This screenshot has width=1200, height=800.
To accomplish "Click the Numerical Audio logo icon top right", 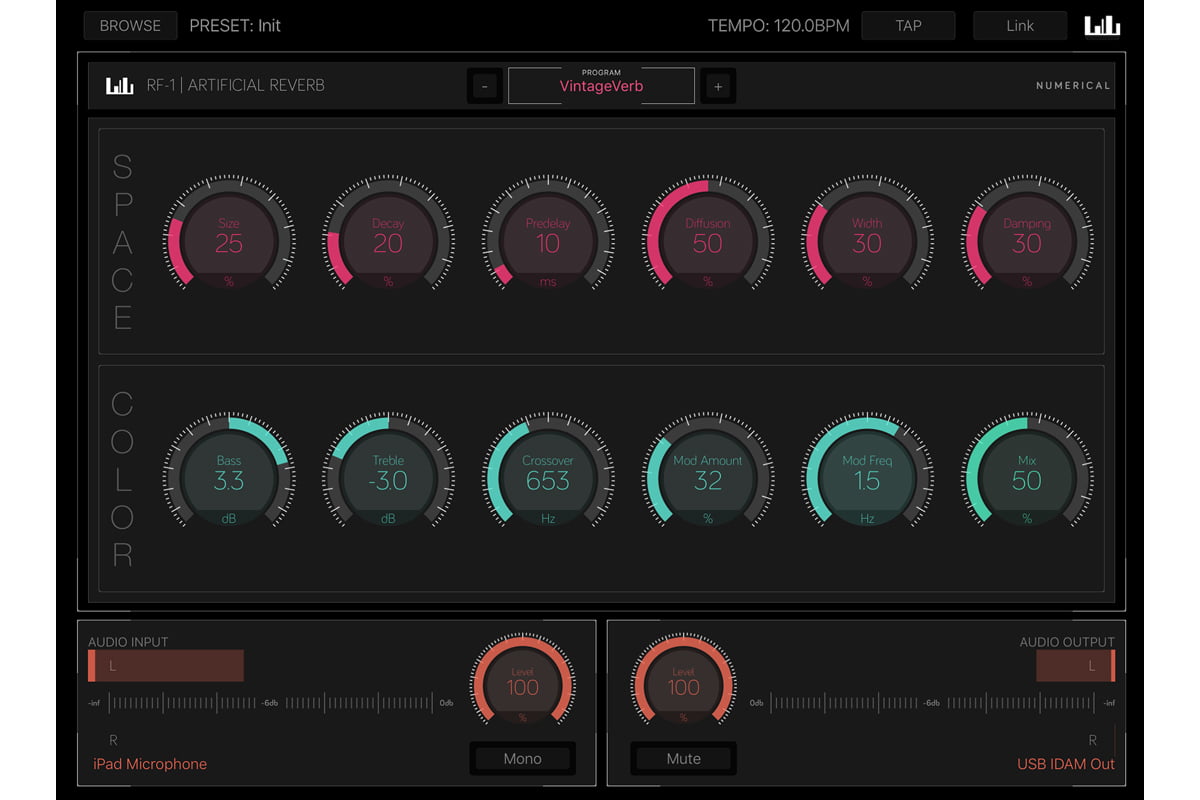I will (1103, 25).
